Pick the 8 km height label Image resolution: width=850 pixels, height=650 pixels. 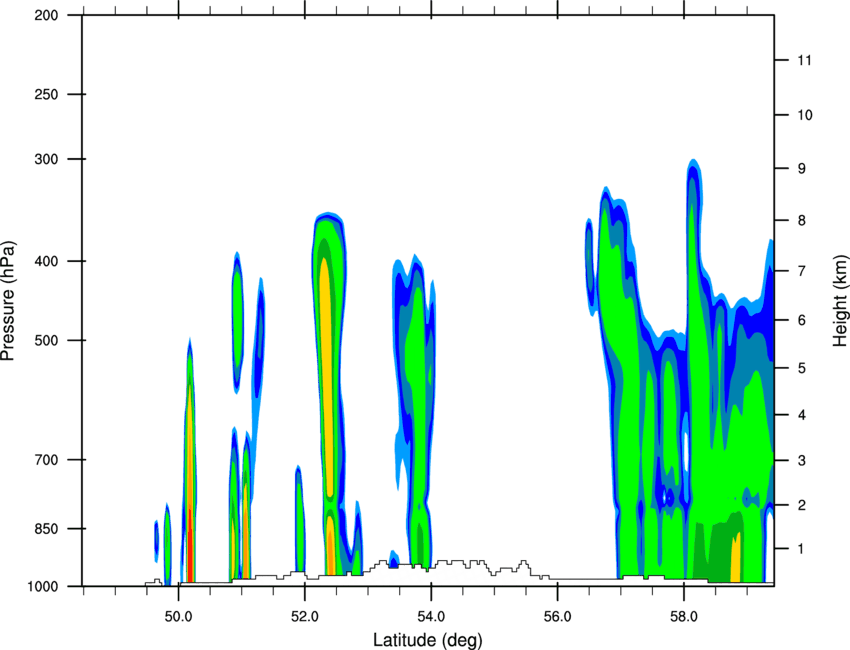801,221
